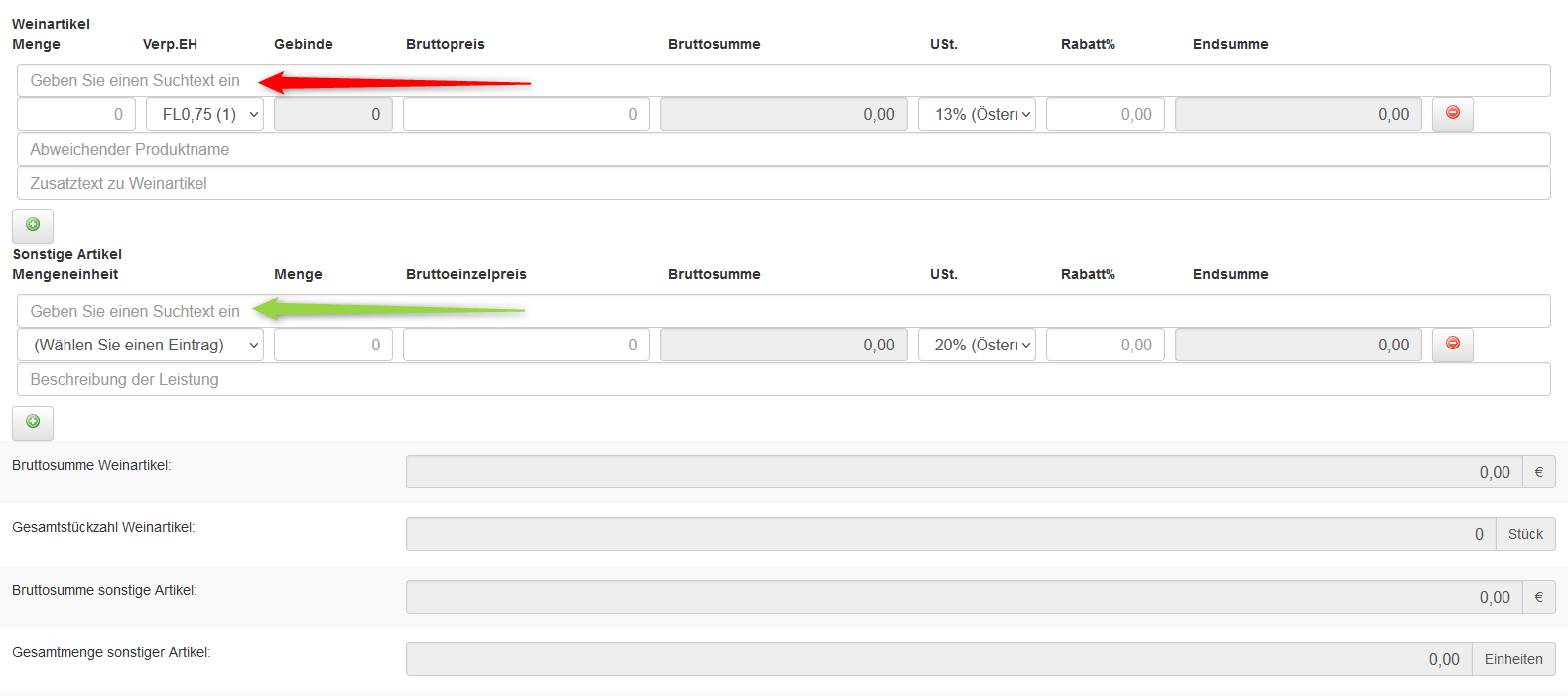Add a new Sonstige Artikel row with green plus
1568x696 pixels.
[x=33, y=422]
